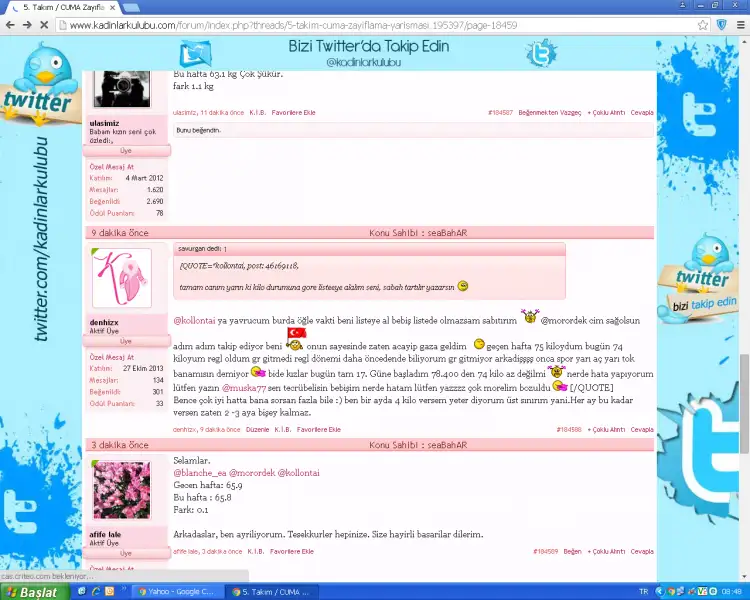The width and height of the screenshot is (750, 600).
Task: Click the '3 dakika önce' post timestamp
Action: click(120, 445)
